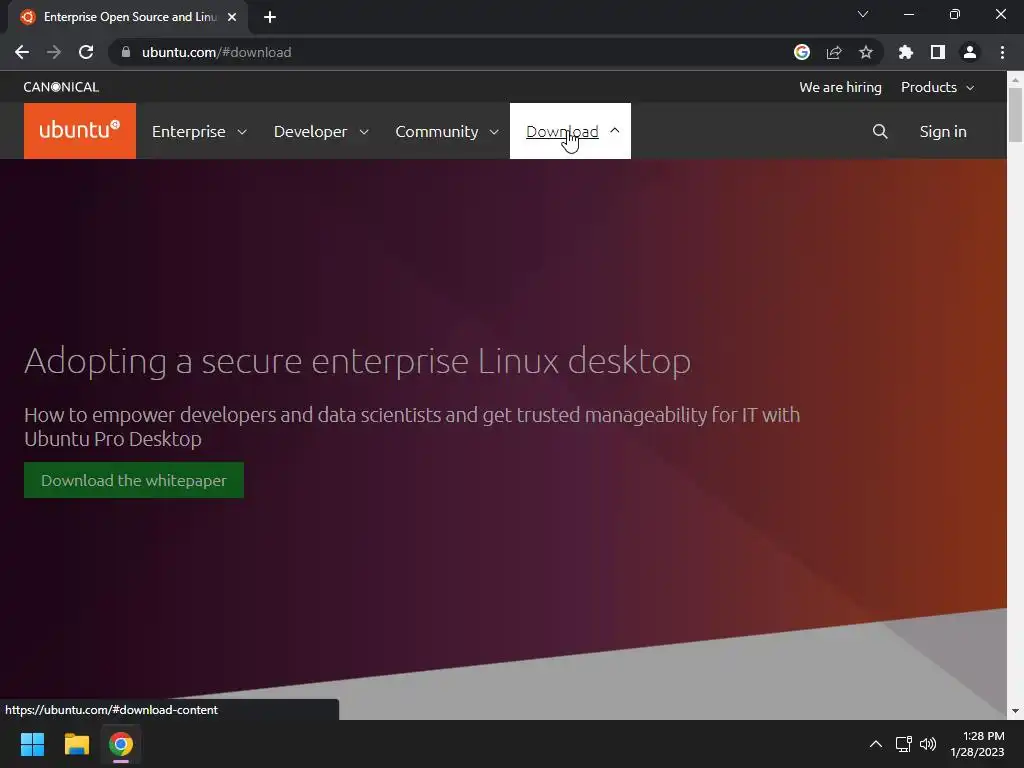Open the tab search chevron
Screen dimensions: 1024x768
(x=863, y=14)
